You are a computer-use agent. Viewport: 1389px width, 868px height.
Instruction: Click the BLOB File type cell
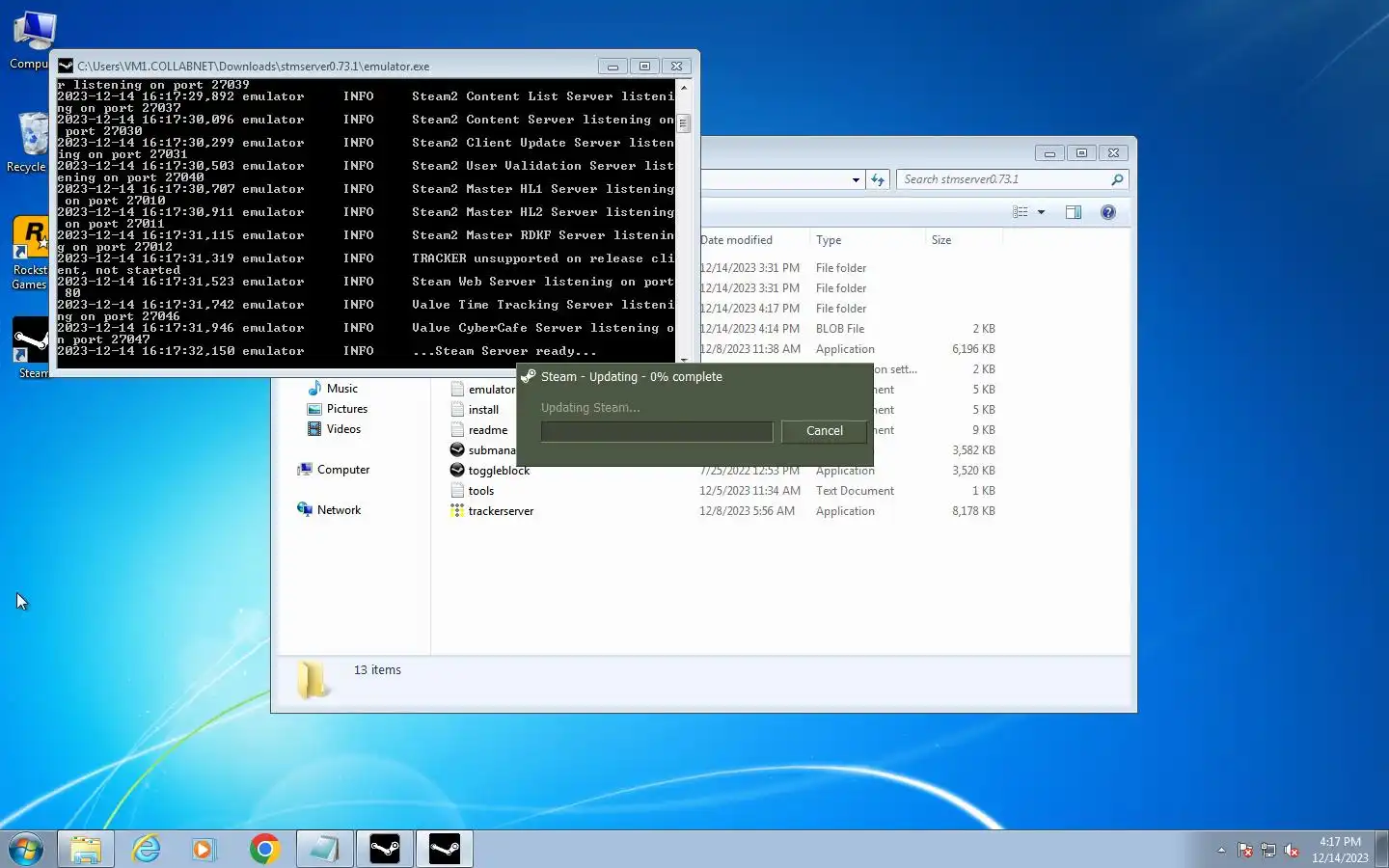pos(840,329)
